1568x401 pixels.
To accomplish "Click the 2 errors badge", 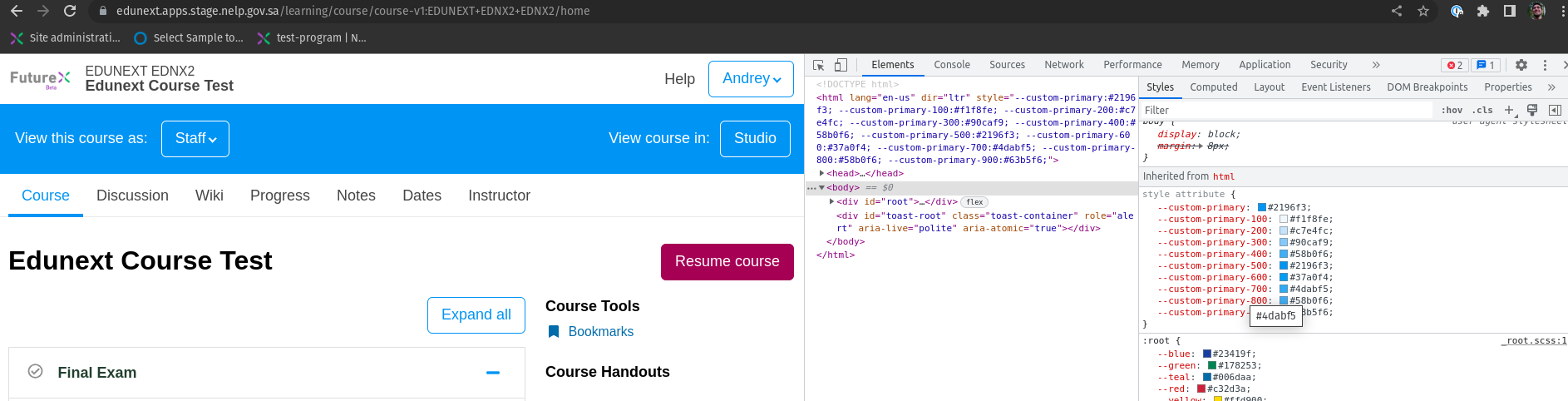I will pos(1455,65).
